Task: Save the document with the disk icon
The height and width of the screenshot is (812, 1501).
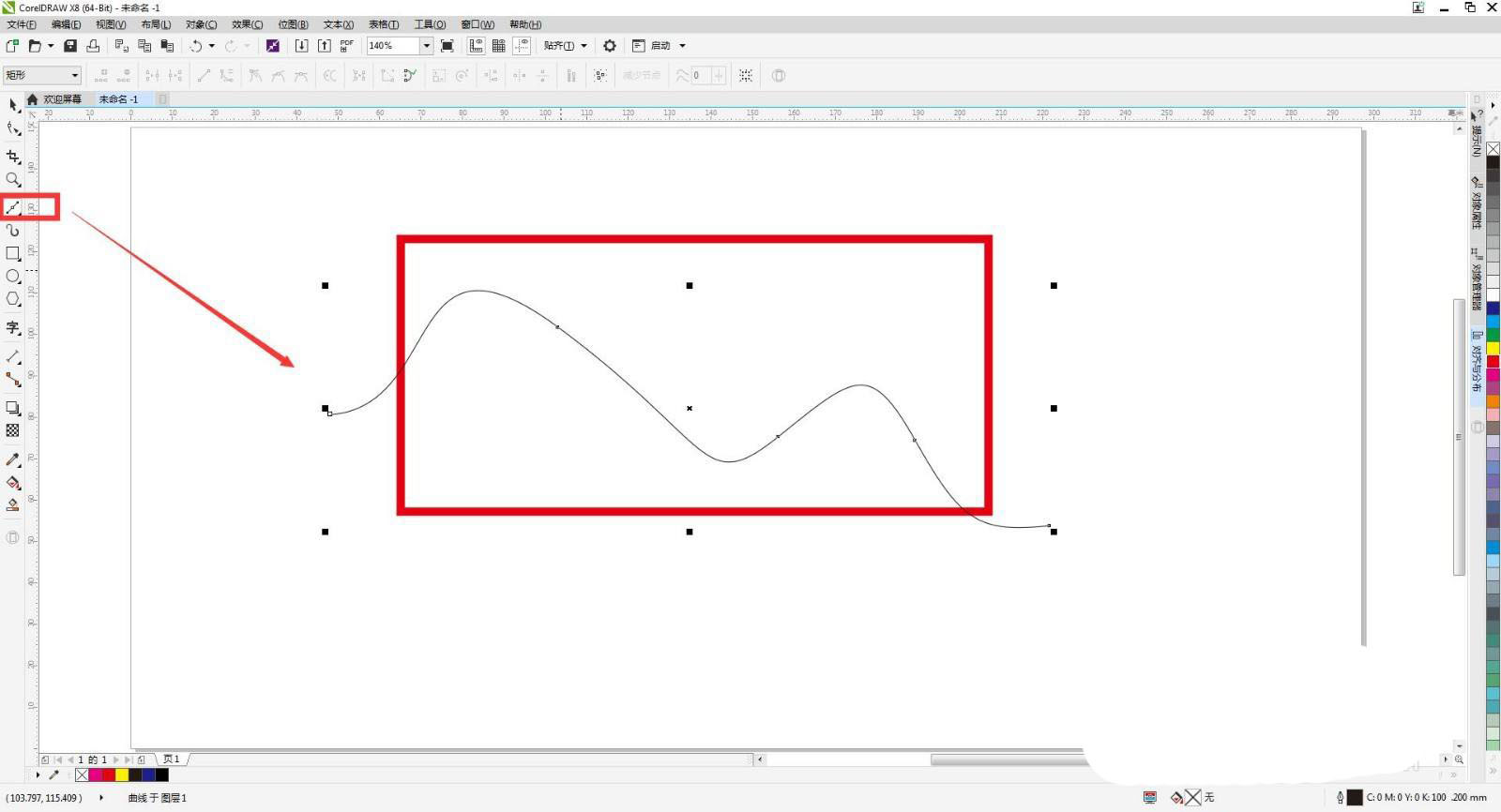Action: 69,45
